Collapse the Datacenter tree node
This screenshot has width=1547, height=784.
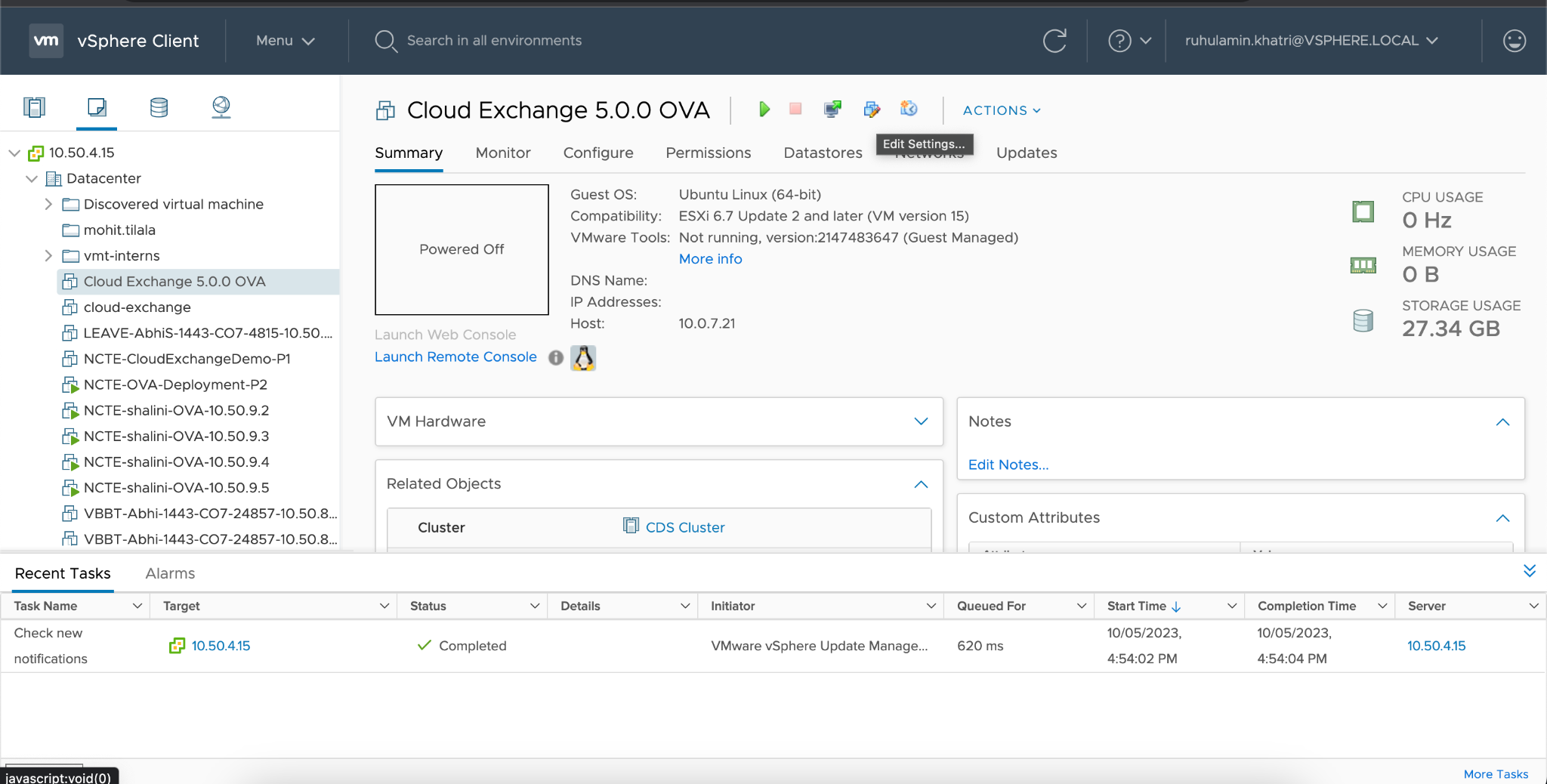(x=32, y=179)
